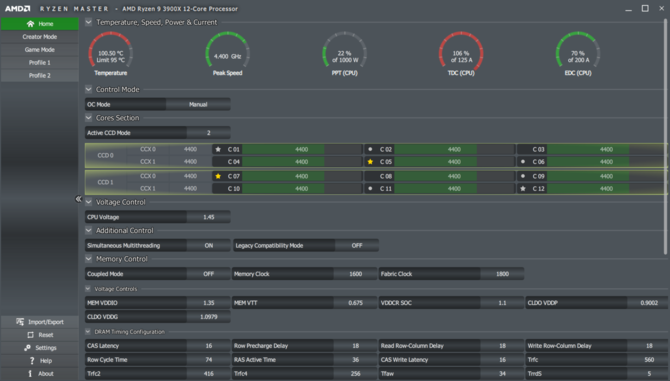Click the Help question mark icon

(x=32, y=360)
